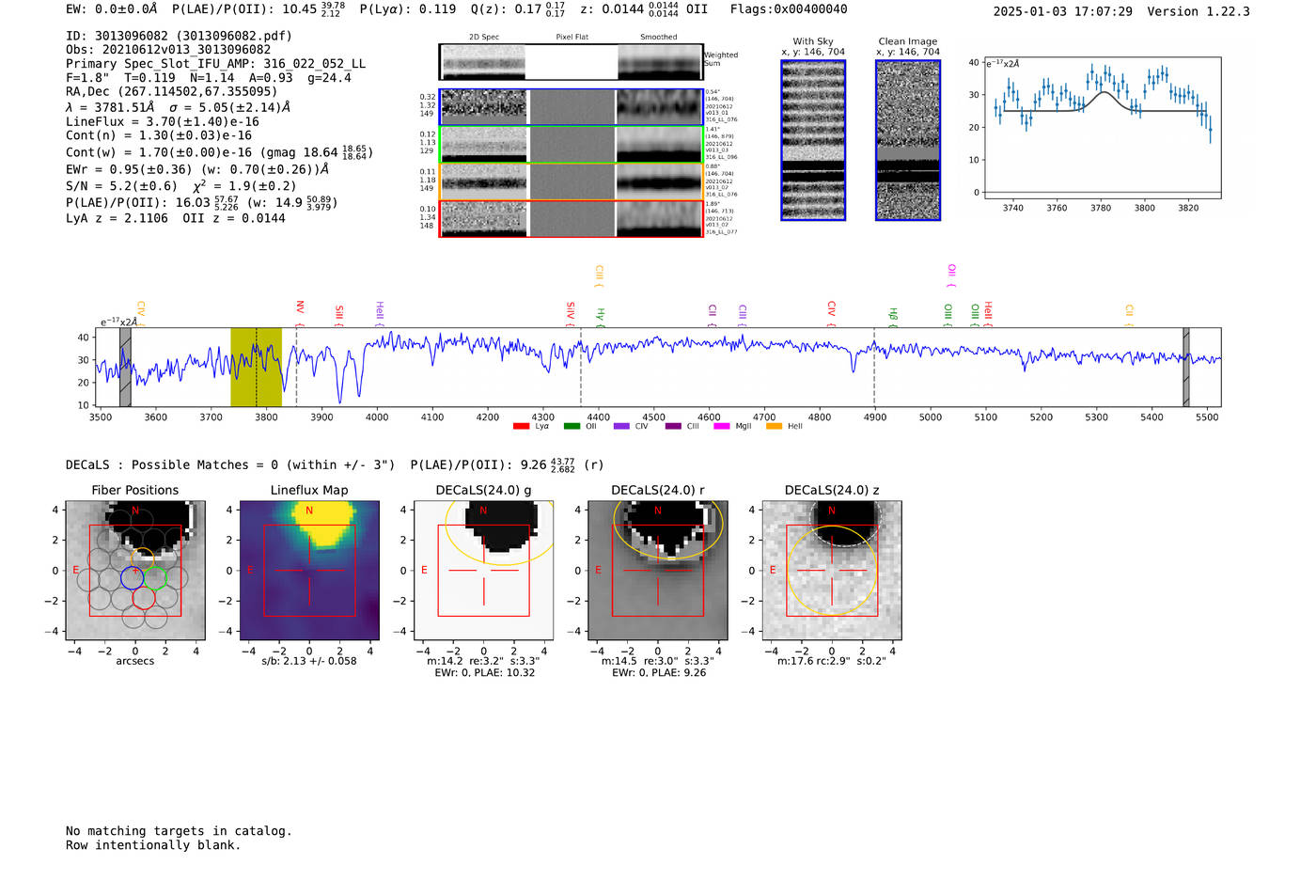Open the DECaLS(24.0) r cutout
The height and width of the screenshot is (896, 1316).
click(x=658, y=571)
